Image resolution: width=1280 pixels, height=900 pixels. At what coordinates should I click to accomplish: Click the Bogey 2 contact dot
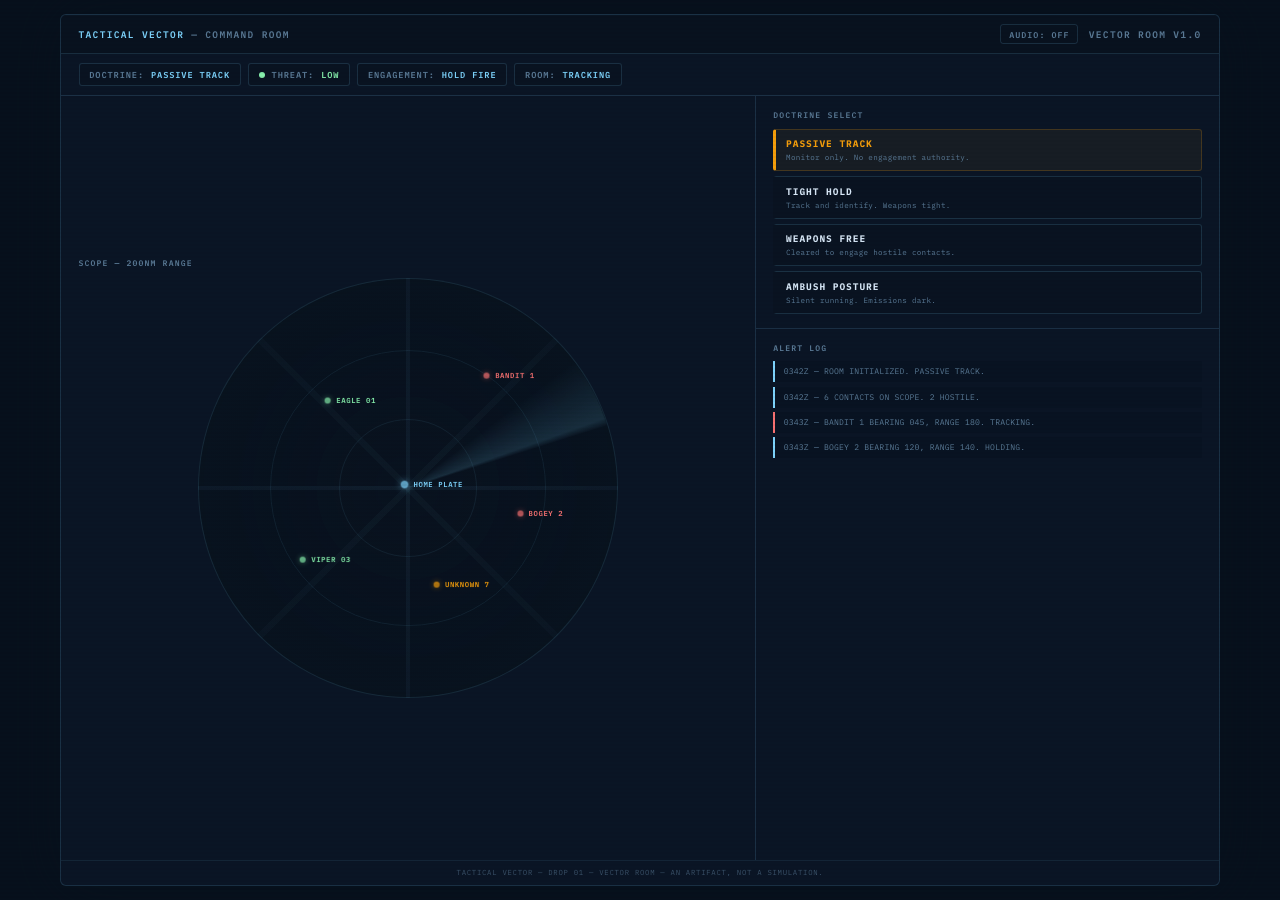point(521,514)
